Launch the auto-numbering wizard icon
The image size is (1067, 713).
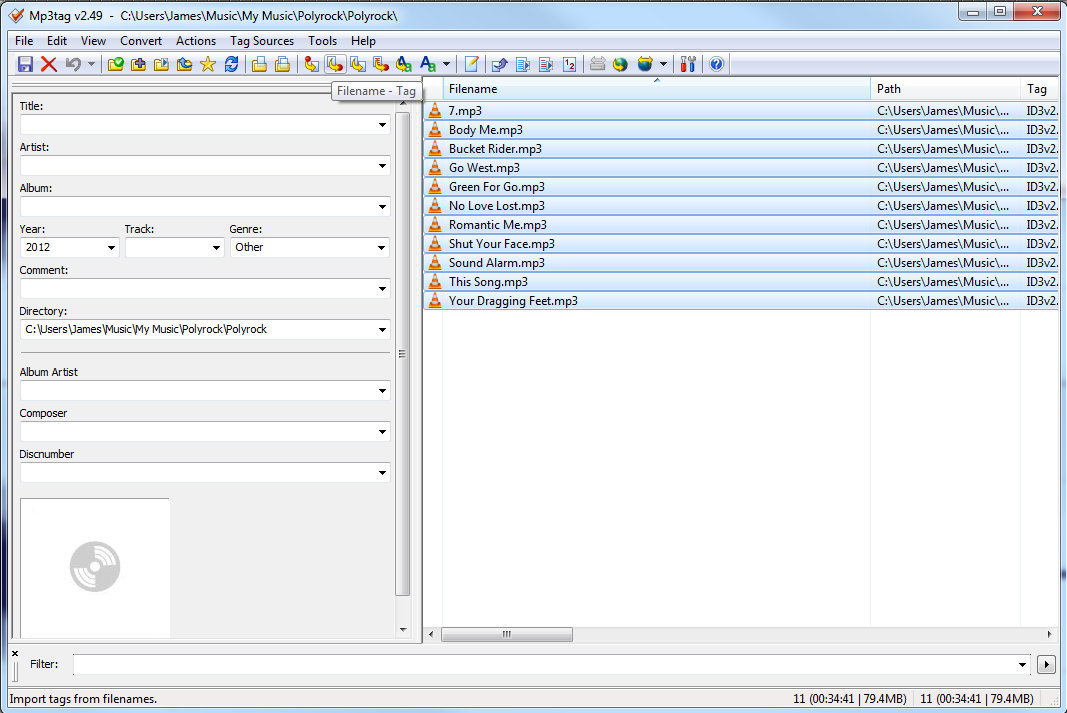(570, 64)
